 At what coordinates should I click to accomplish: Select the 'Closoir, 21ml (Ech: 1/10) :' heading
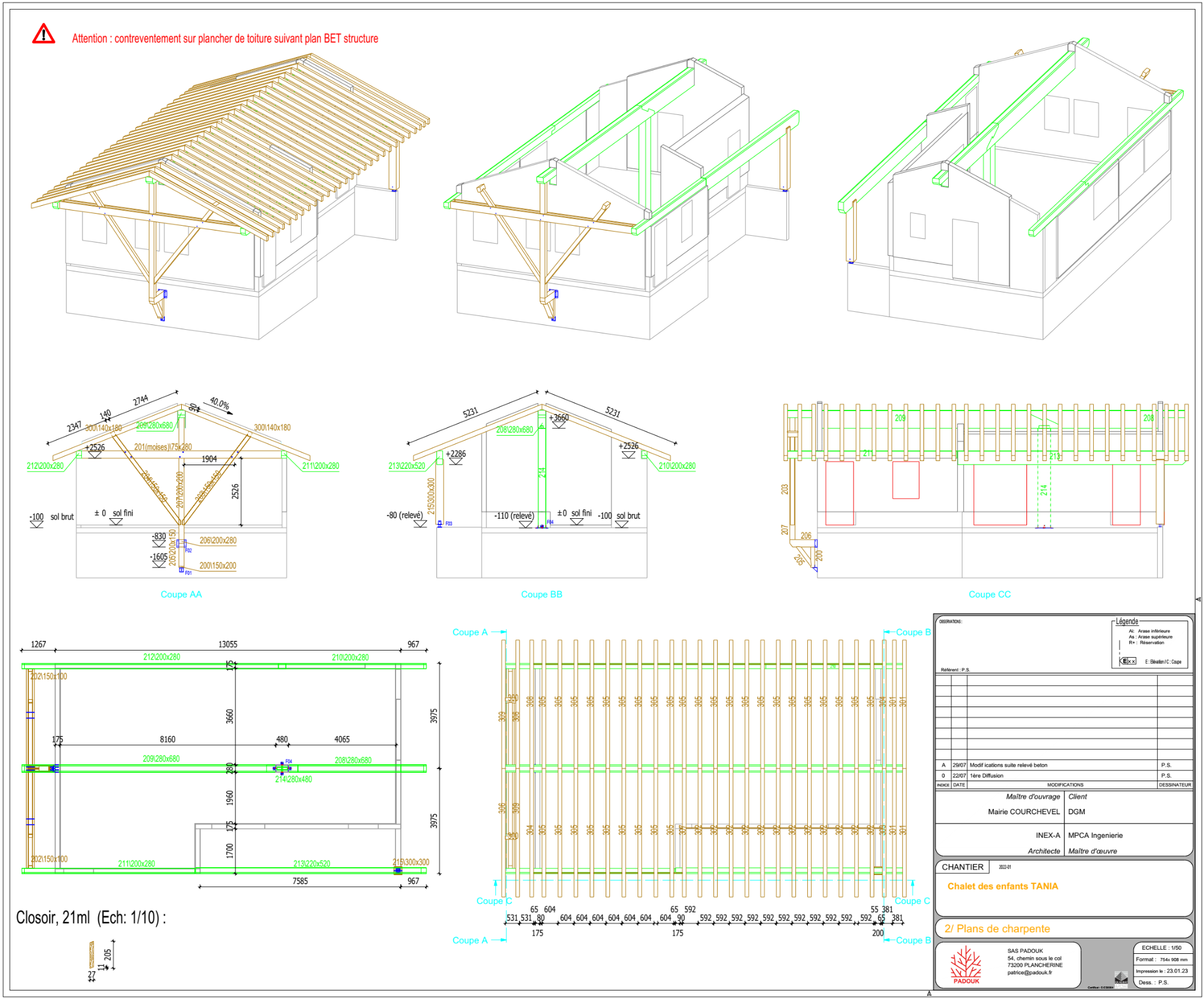coord(91,918)
